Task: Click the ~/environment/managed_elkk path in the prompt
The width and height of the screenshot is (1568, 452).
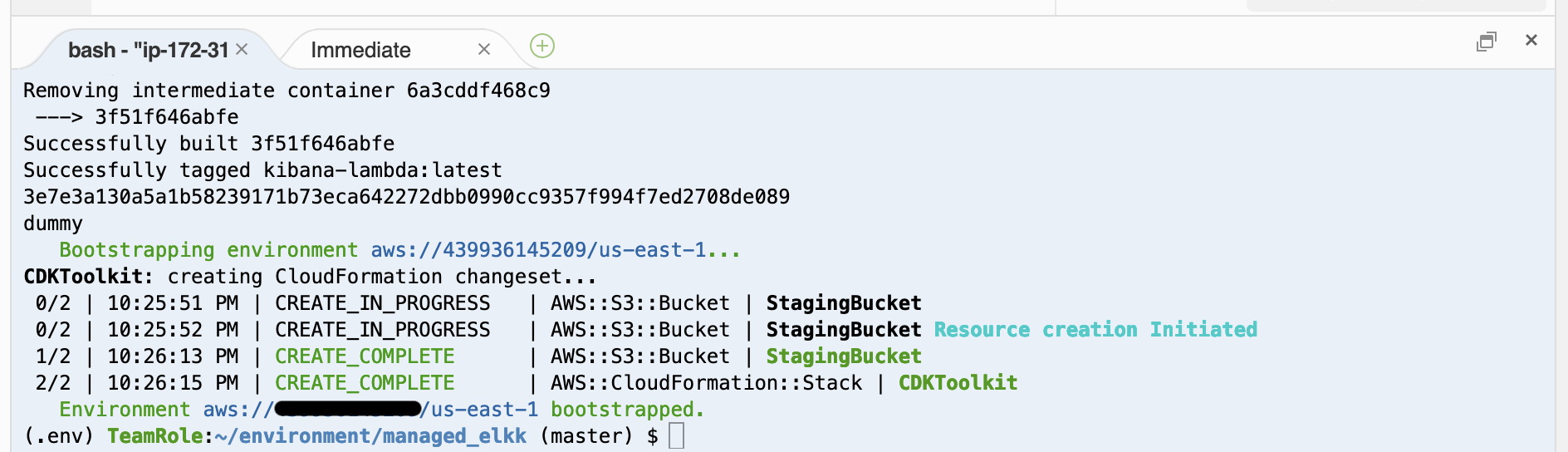Action: [370, 436]
